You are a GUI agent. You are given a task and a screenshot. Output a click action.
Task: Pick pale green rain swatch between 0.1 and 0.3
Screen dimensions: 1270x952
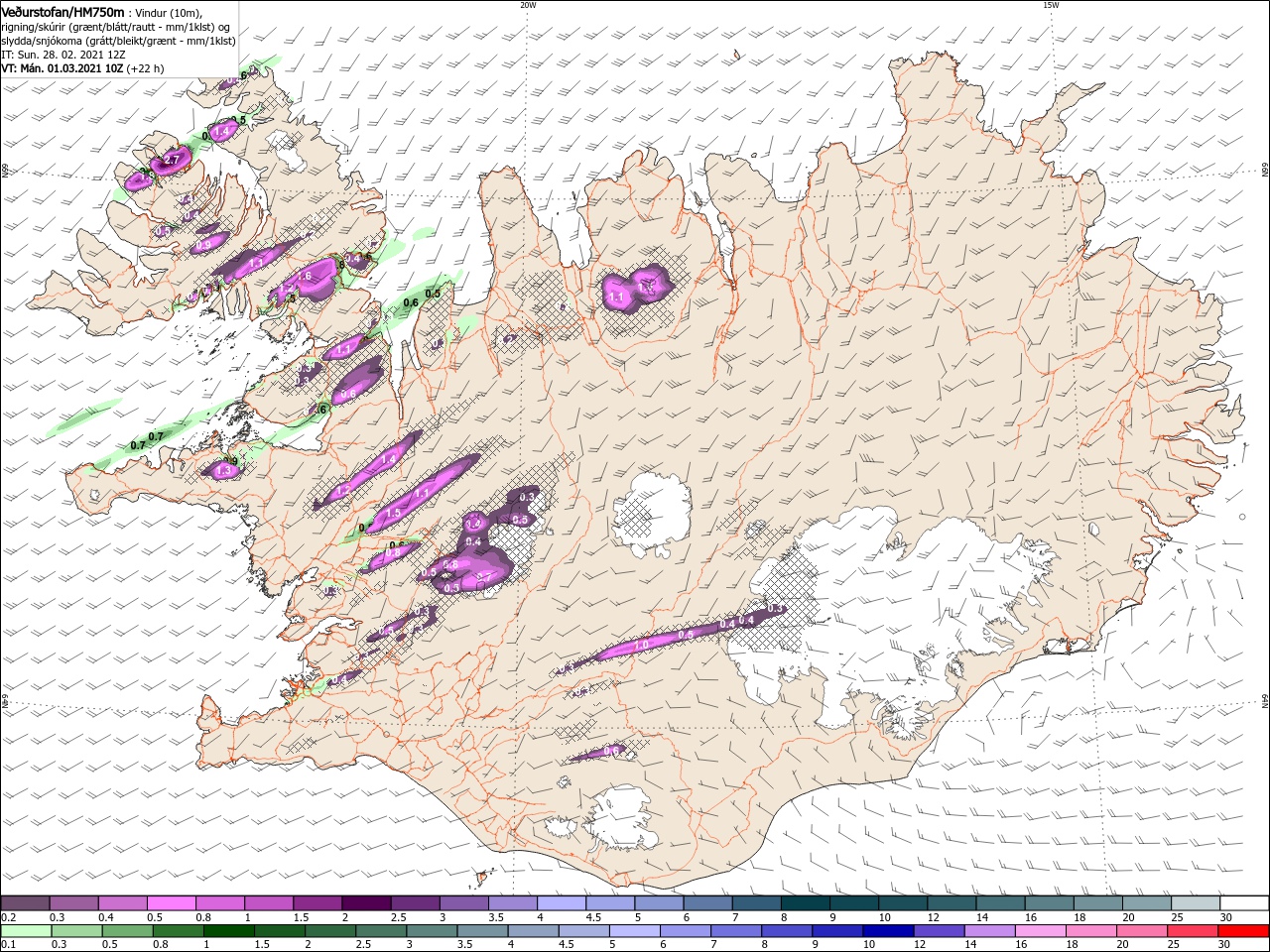click(x=26, y=931)
